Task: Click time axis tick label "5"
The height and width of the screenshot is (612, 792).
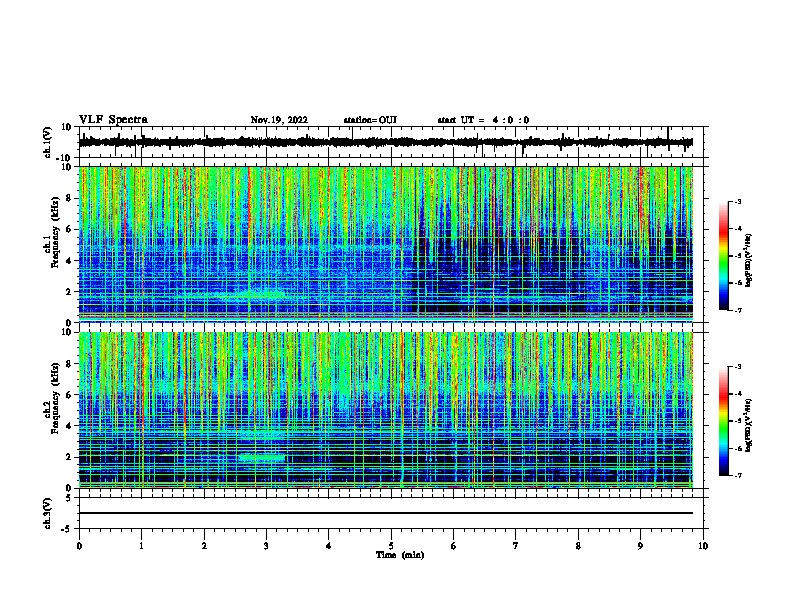Action: (x=391, y=546)
